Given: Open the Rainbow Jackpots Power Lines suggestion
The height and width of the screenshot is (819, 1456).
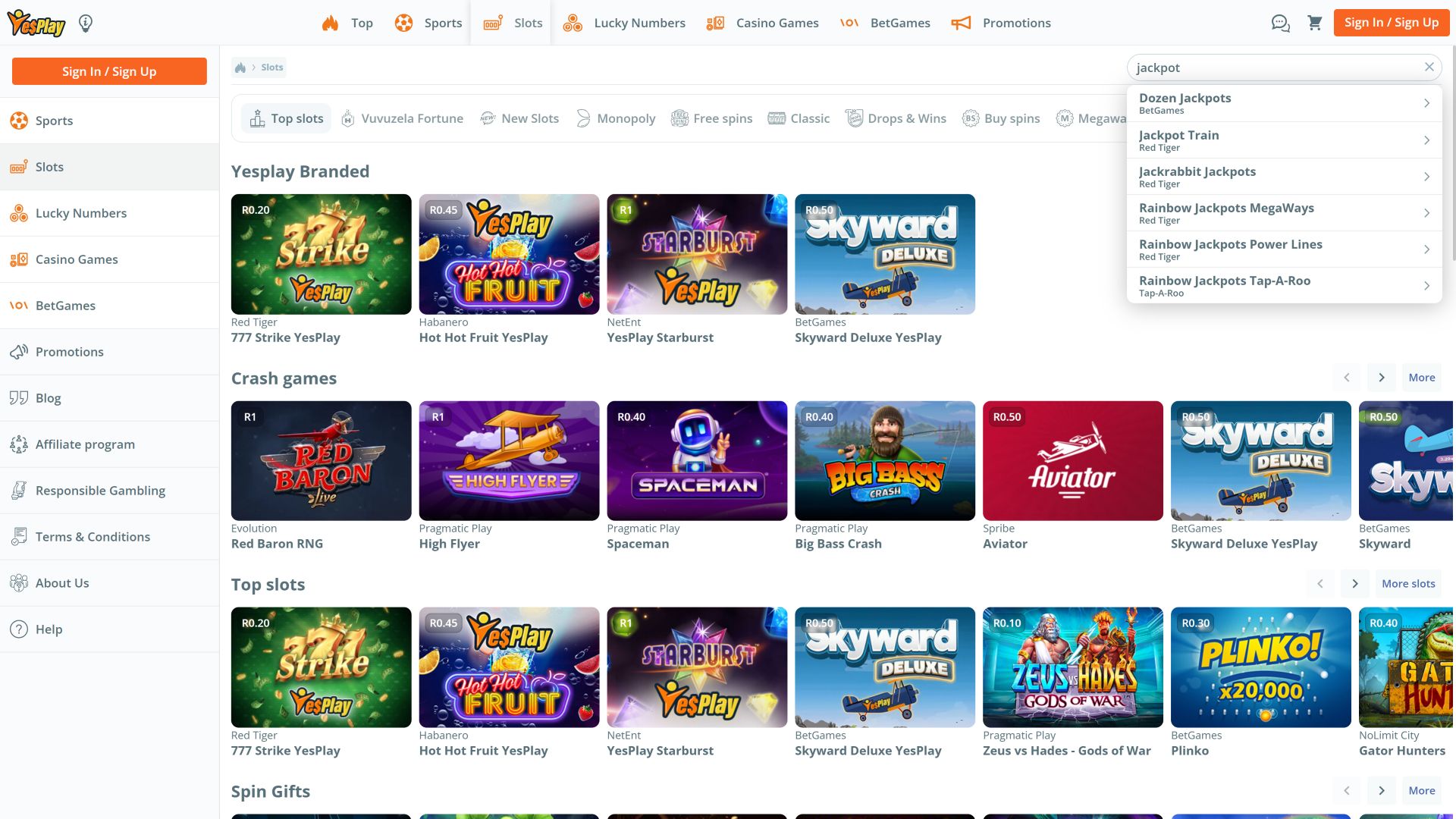Looking at the screenshot, I should point(1284,249).
